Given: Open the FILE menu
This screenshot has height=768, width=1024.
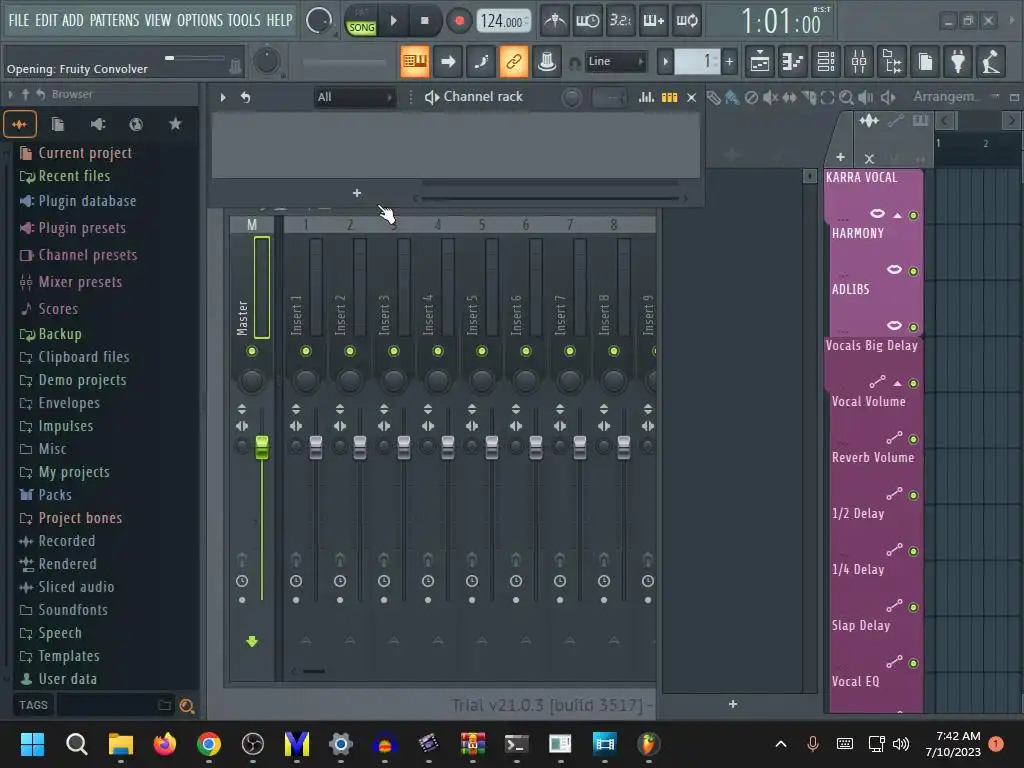Looking at the screenshot, I should click(19, 20).
